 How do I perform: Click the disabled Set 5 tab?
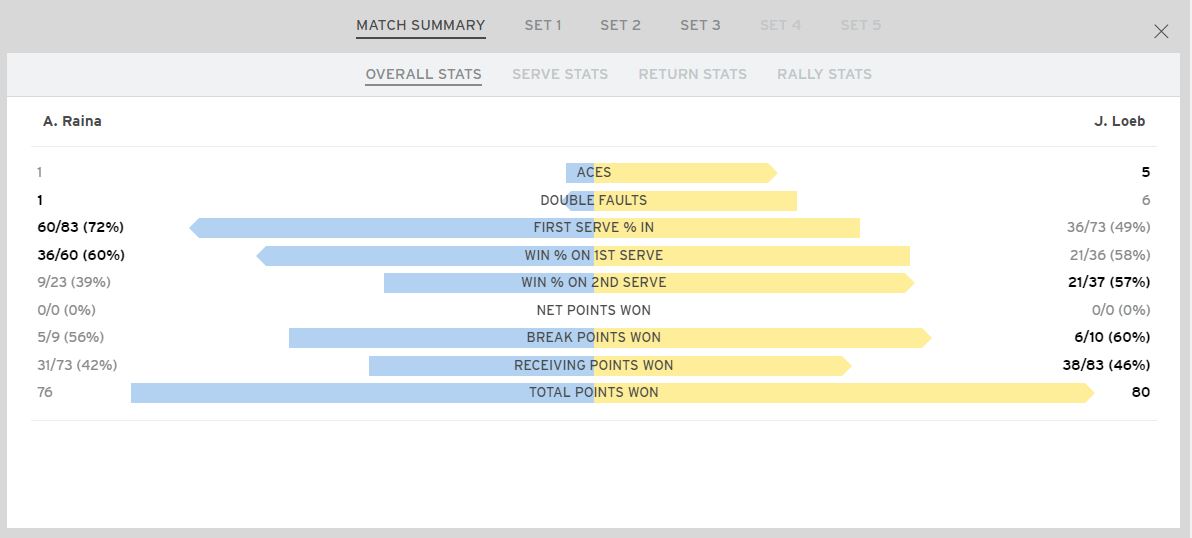click(860, 25)
